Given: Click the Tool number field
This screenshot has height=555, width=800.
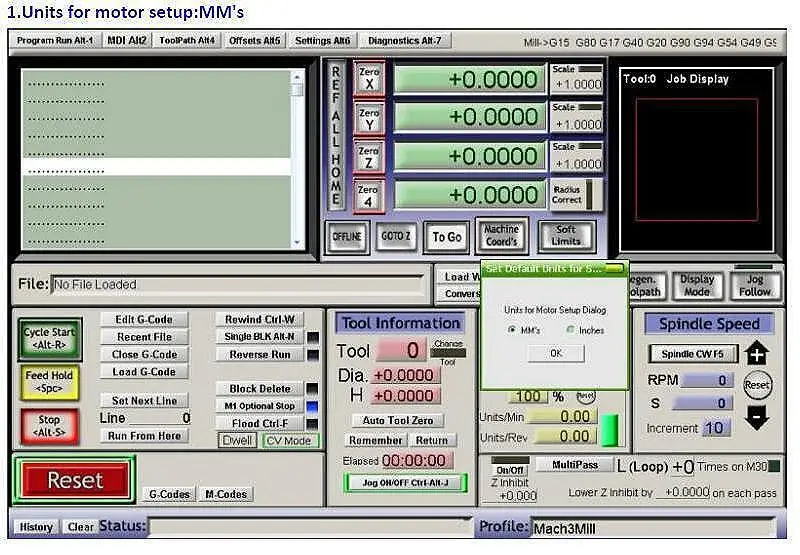Looking at the screenshot, I should [x=401, y=350].
